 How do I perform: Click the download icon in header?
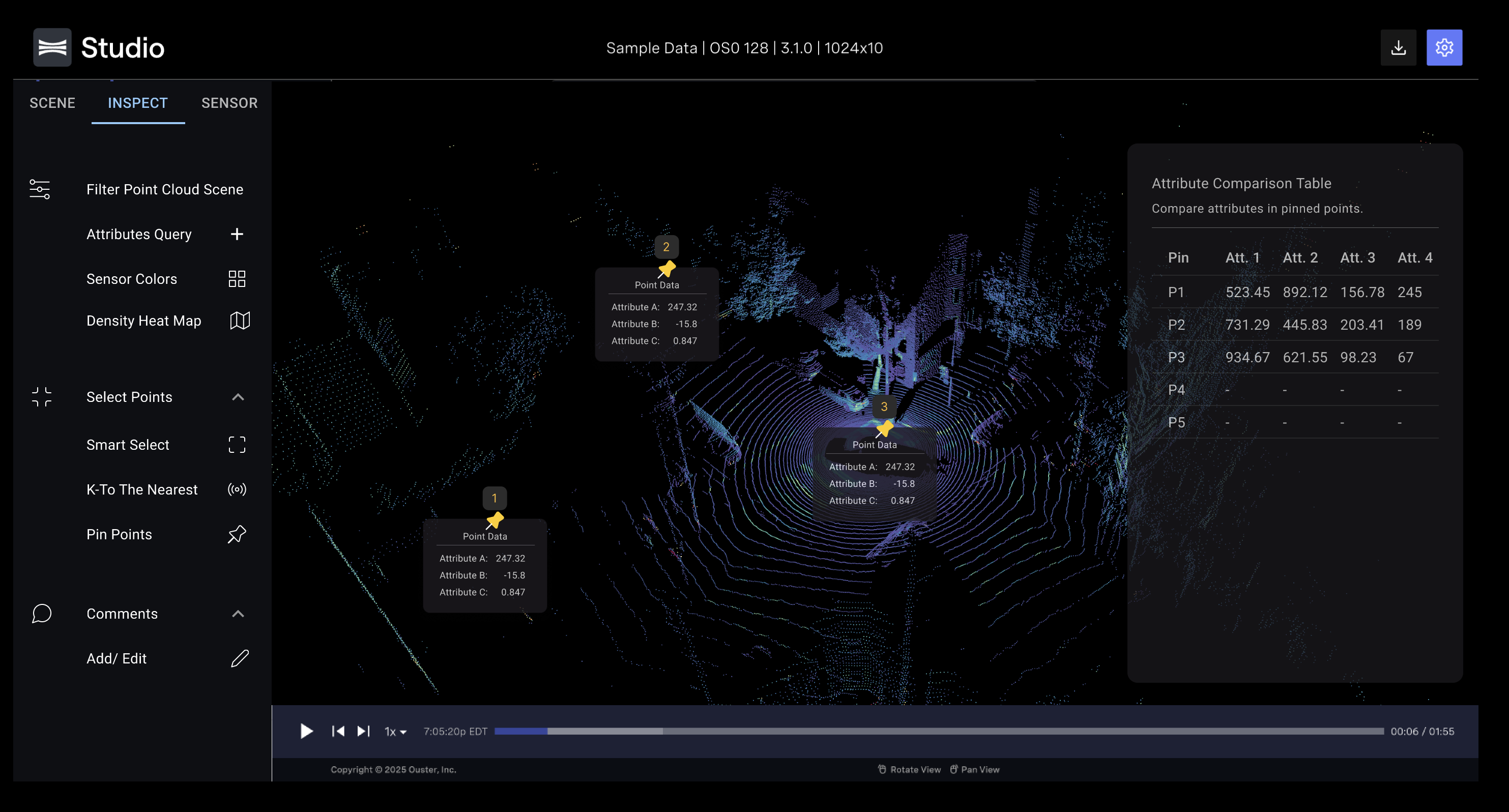1398,47
